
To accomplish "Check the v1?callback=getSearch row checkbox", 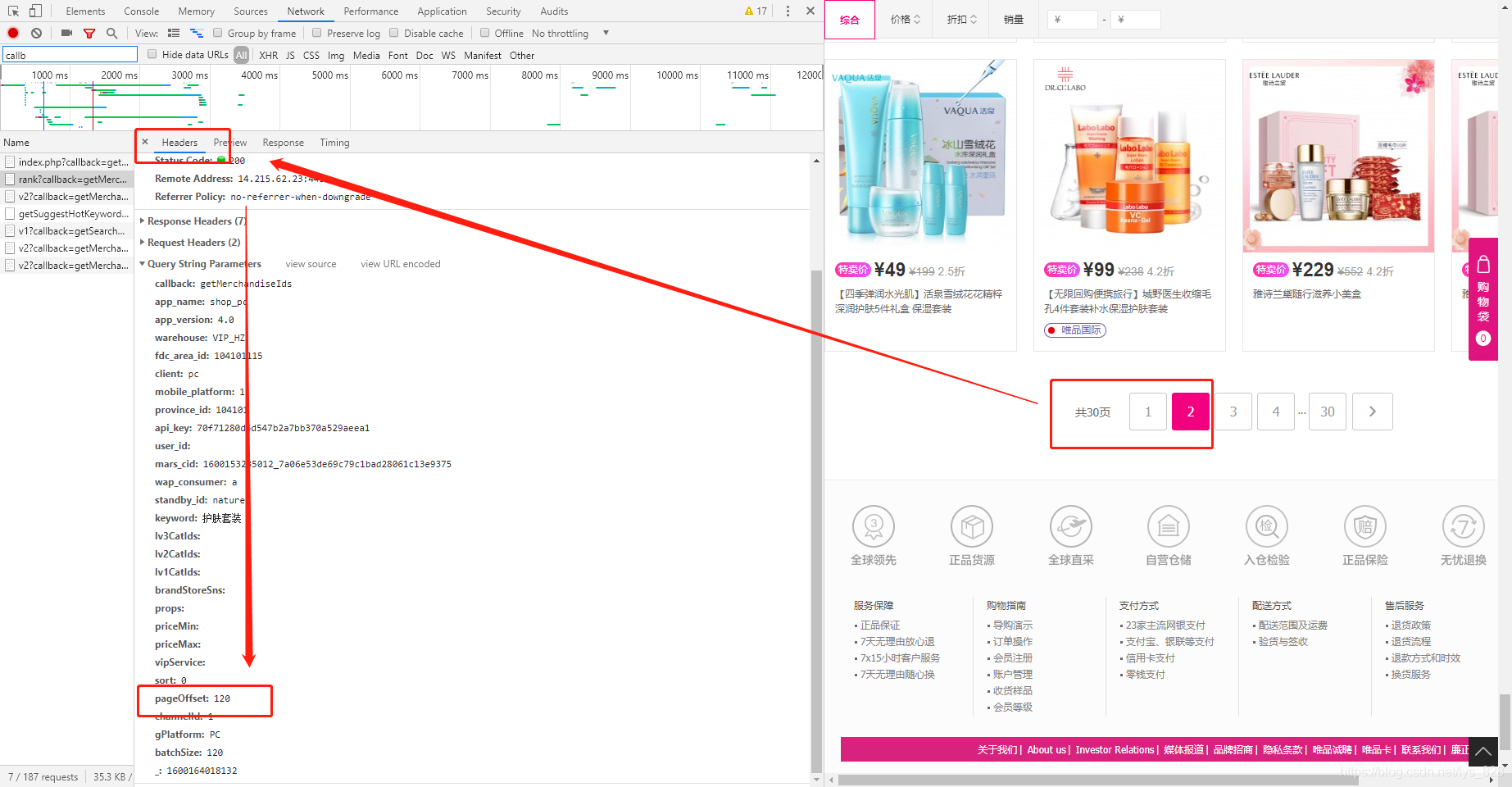I will (10, 231).
